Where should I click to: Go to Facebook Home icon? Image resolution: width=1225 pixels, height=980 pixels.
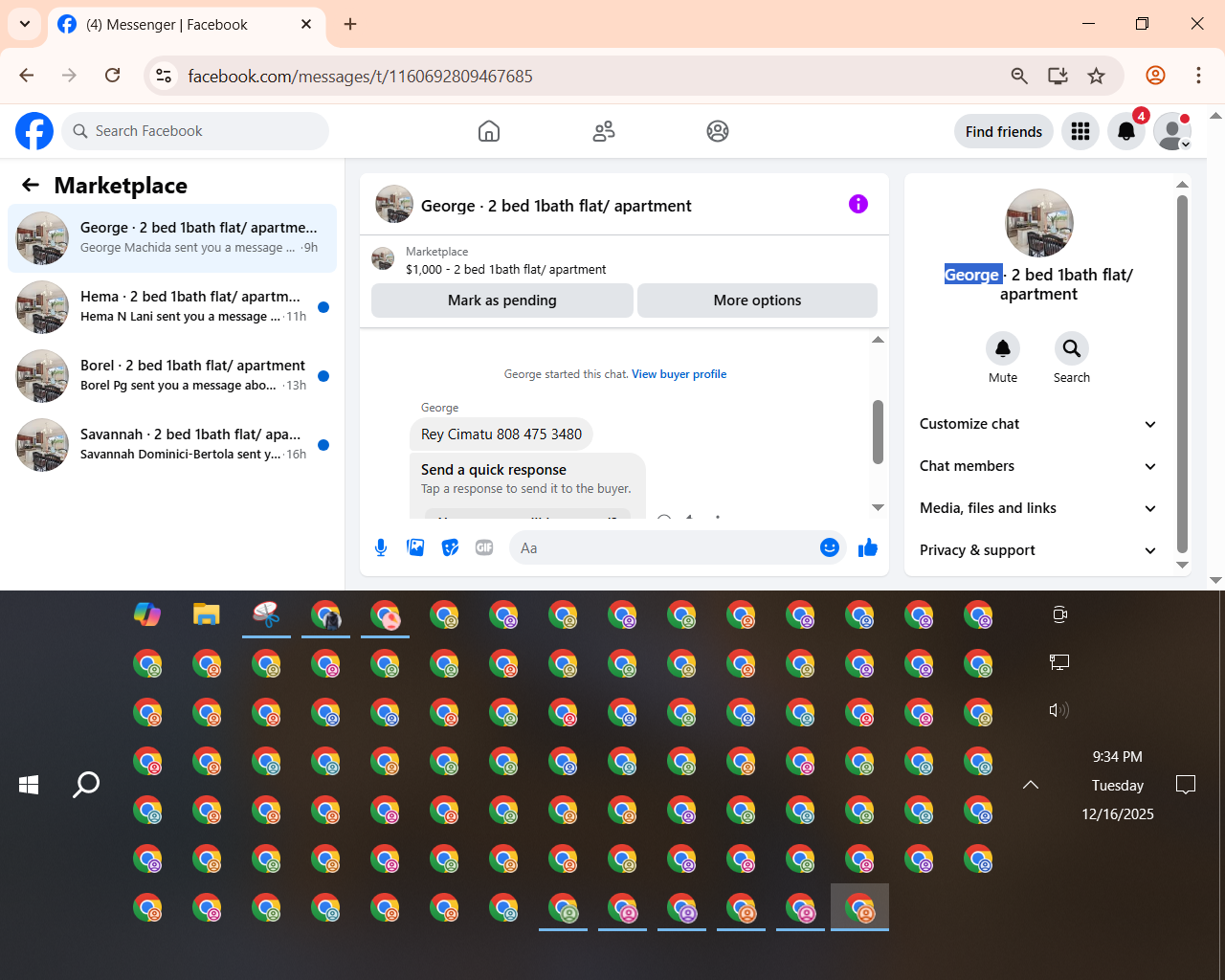click(x=489, y=131)
